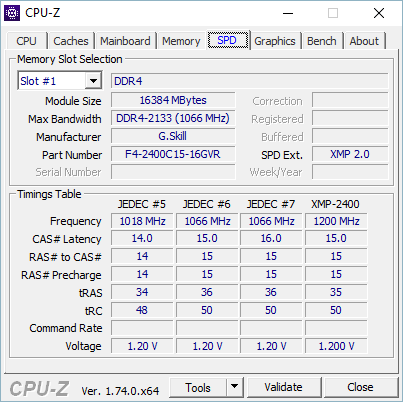
Task: Click the Module Size field 16384 MBytes
Action: pyautogui.click(x=173, y=100)
